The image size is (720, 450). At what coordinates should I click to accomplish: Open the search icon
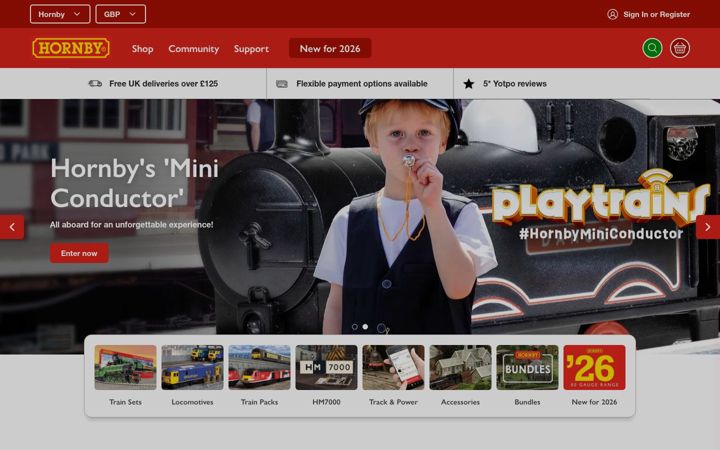[652, 48]
